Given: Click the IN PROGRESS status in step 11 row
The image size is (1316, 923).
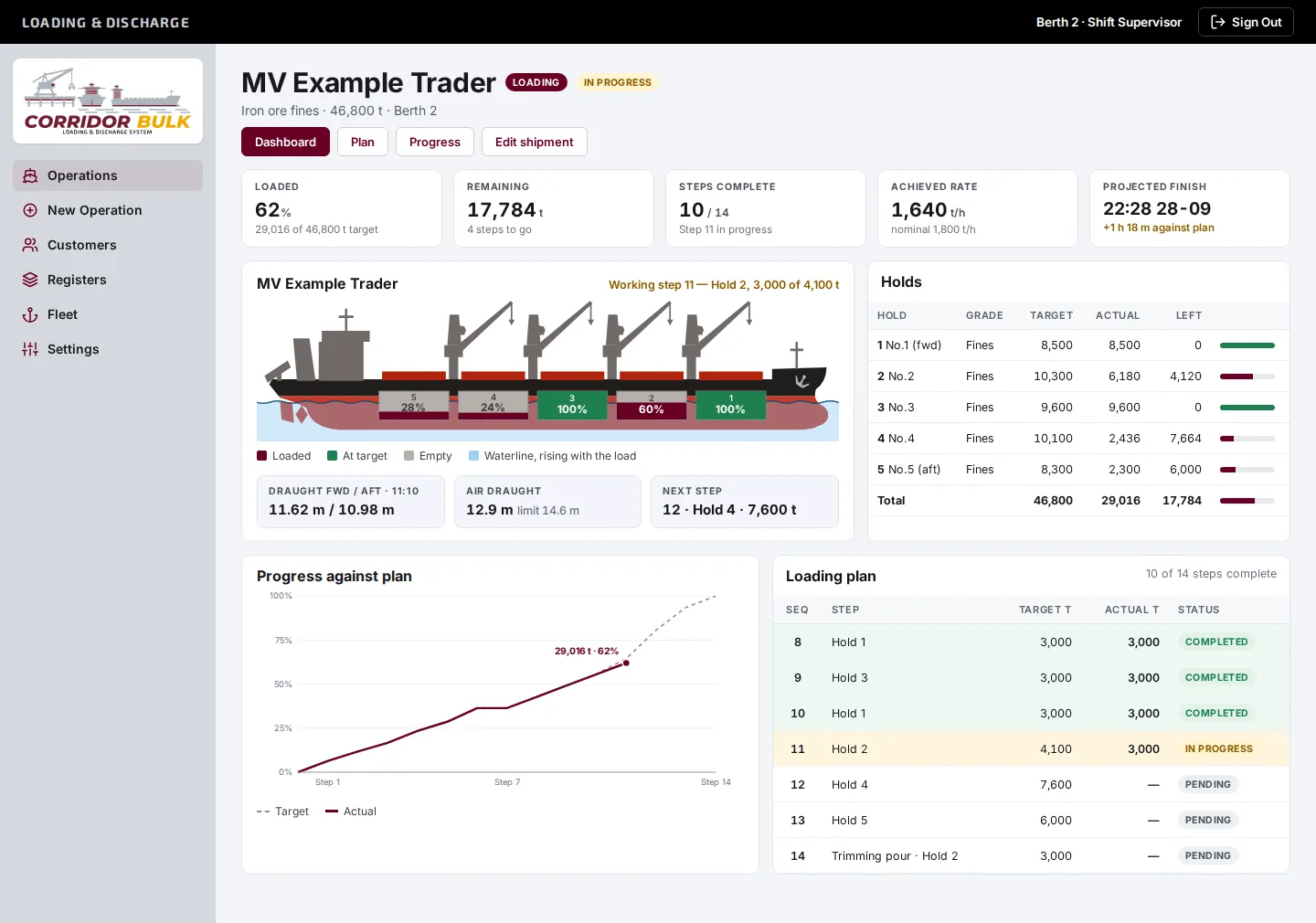Looking at the screenshot, I should point(1219,749).
